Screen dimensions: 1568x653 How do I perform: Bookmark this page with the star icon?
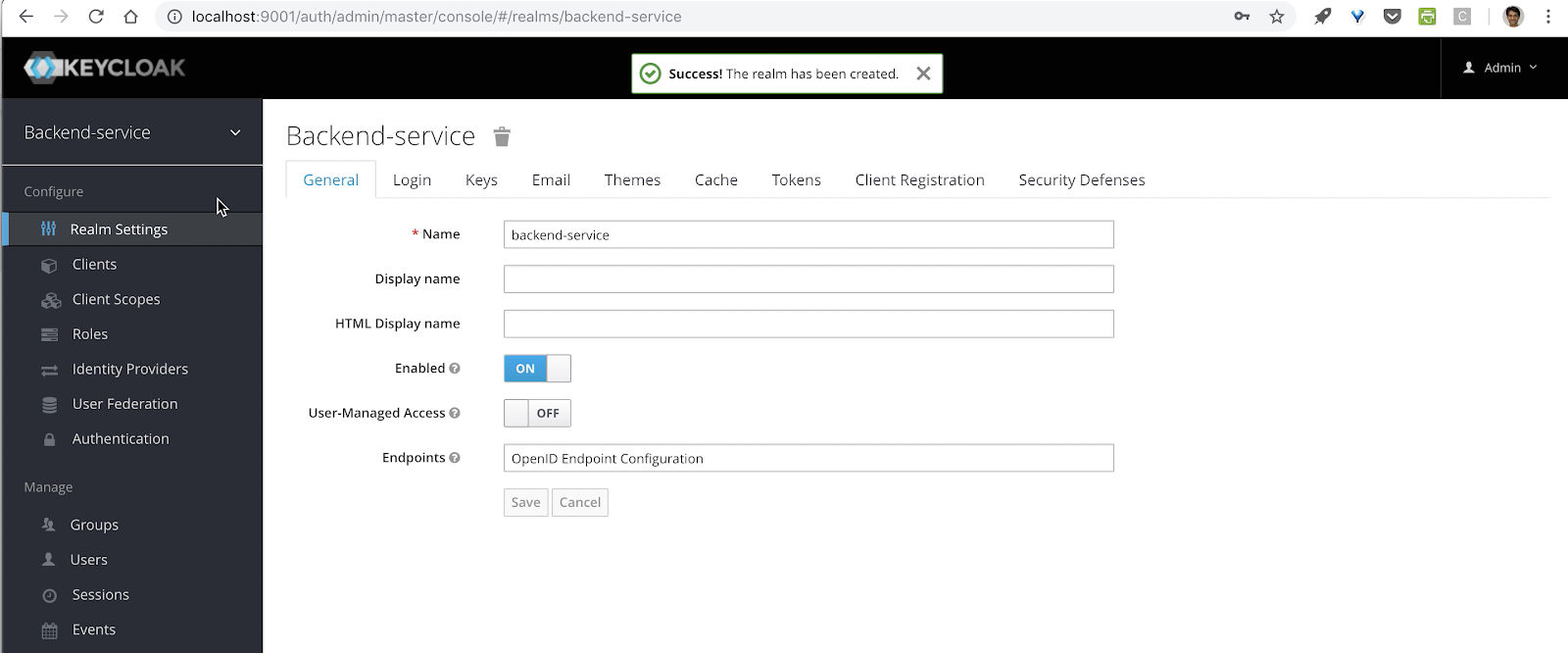point(1277,17)
